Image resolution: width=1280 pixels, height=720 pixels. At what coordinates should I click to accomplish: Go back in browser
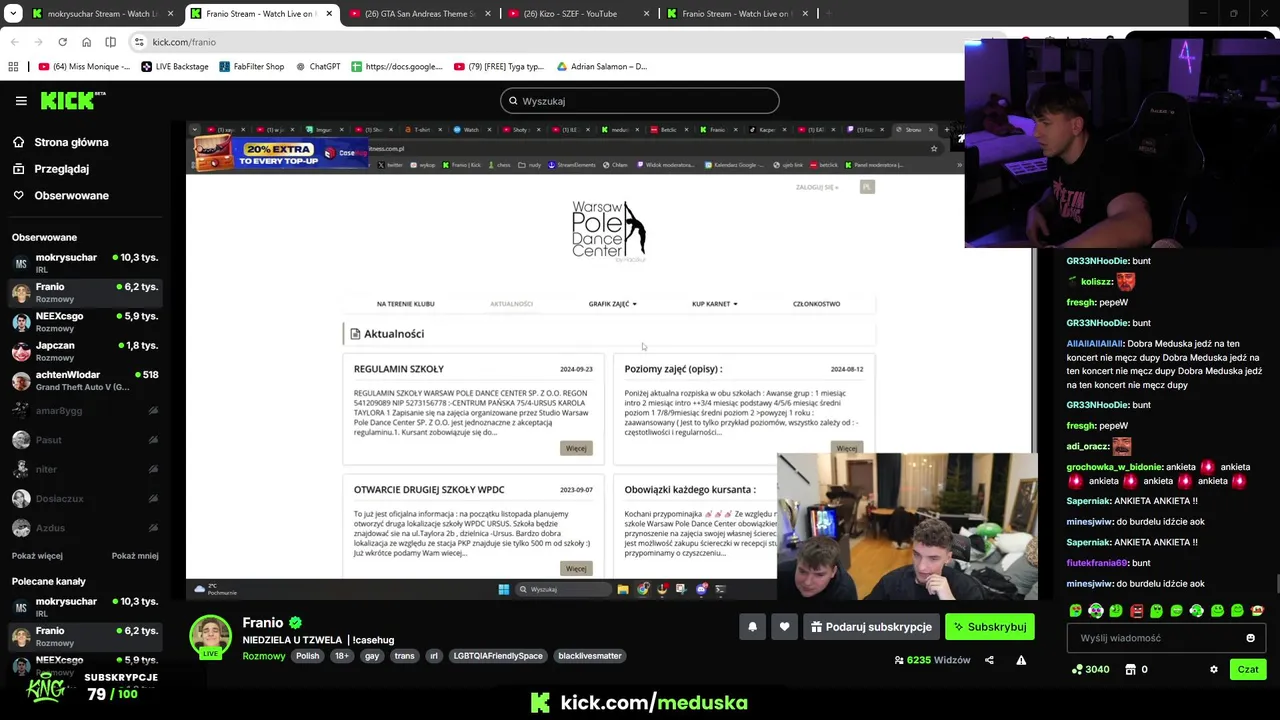(14, 42)
